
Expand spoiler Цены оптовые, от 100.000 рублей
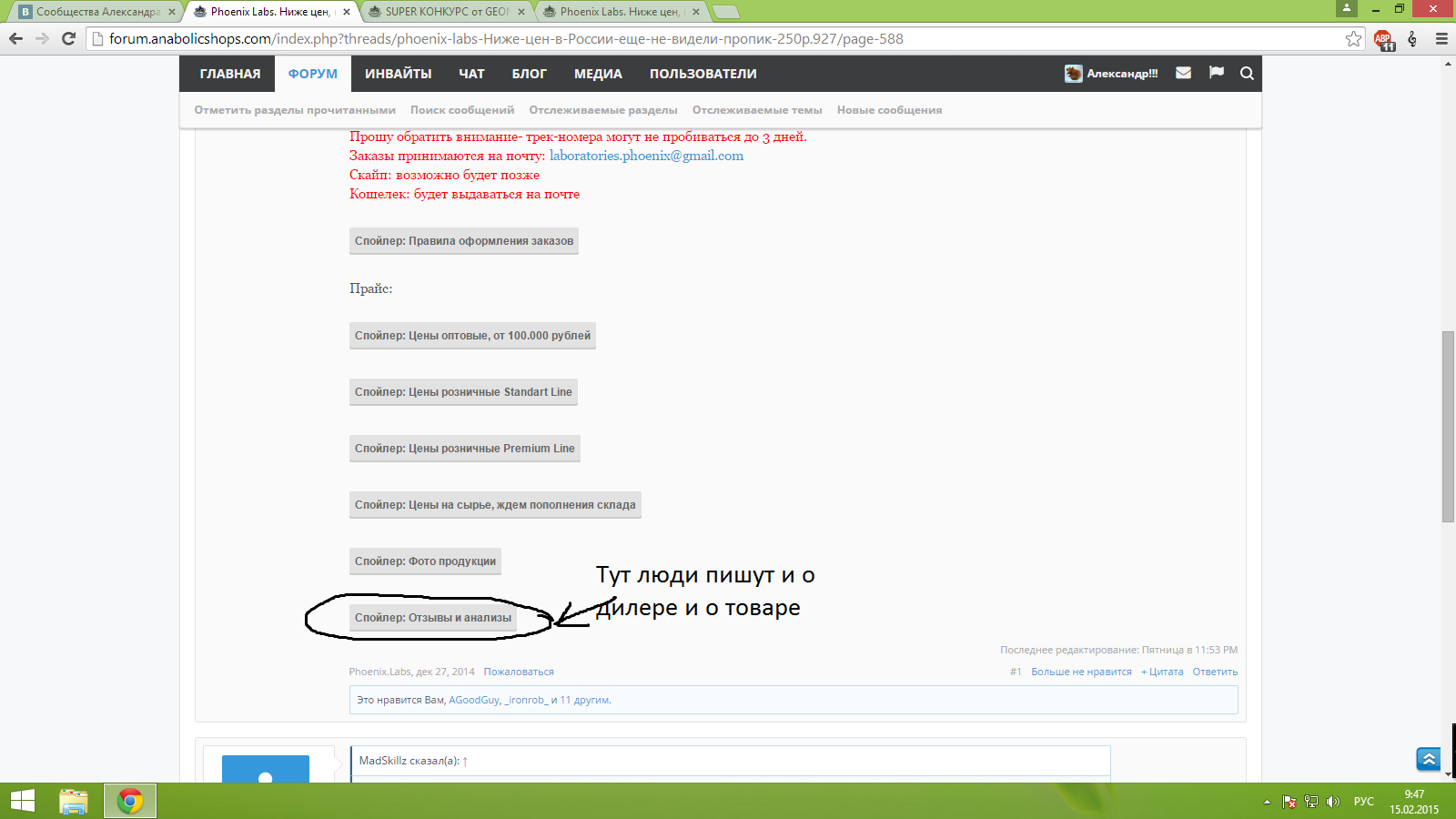(x=472, y=336)
